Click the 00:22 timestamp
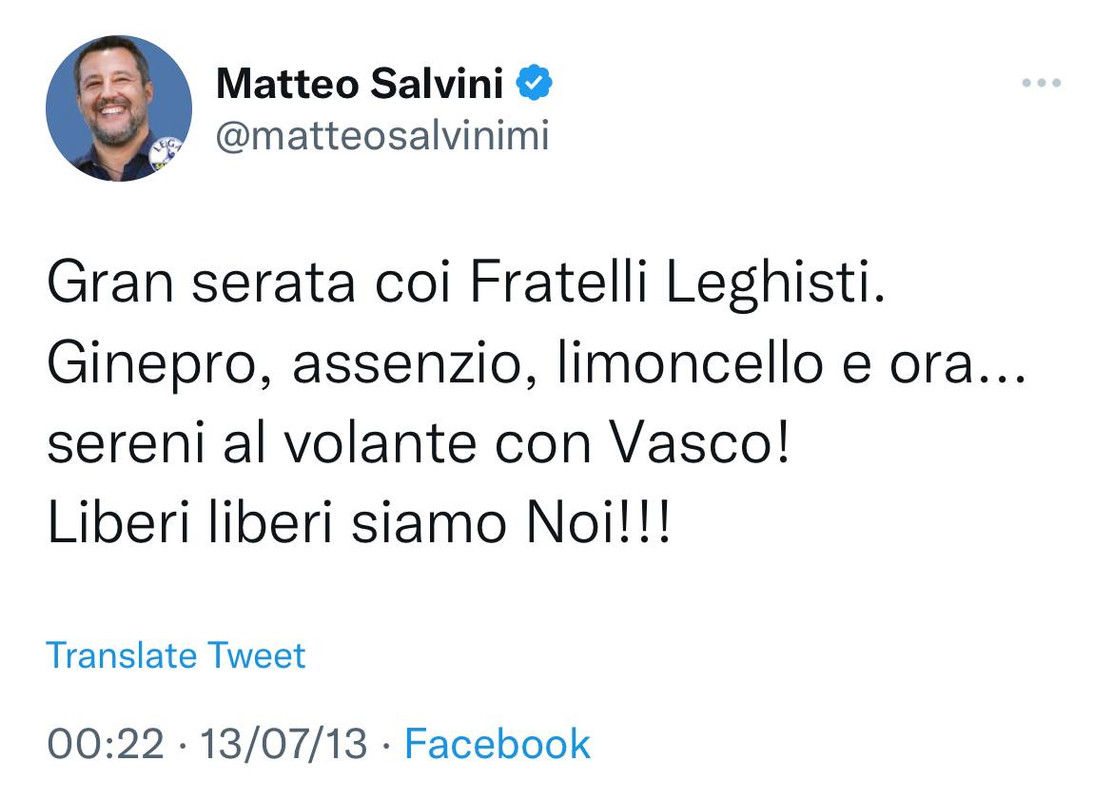This screenshot has height=800, width=1113. point(105,744)
